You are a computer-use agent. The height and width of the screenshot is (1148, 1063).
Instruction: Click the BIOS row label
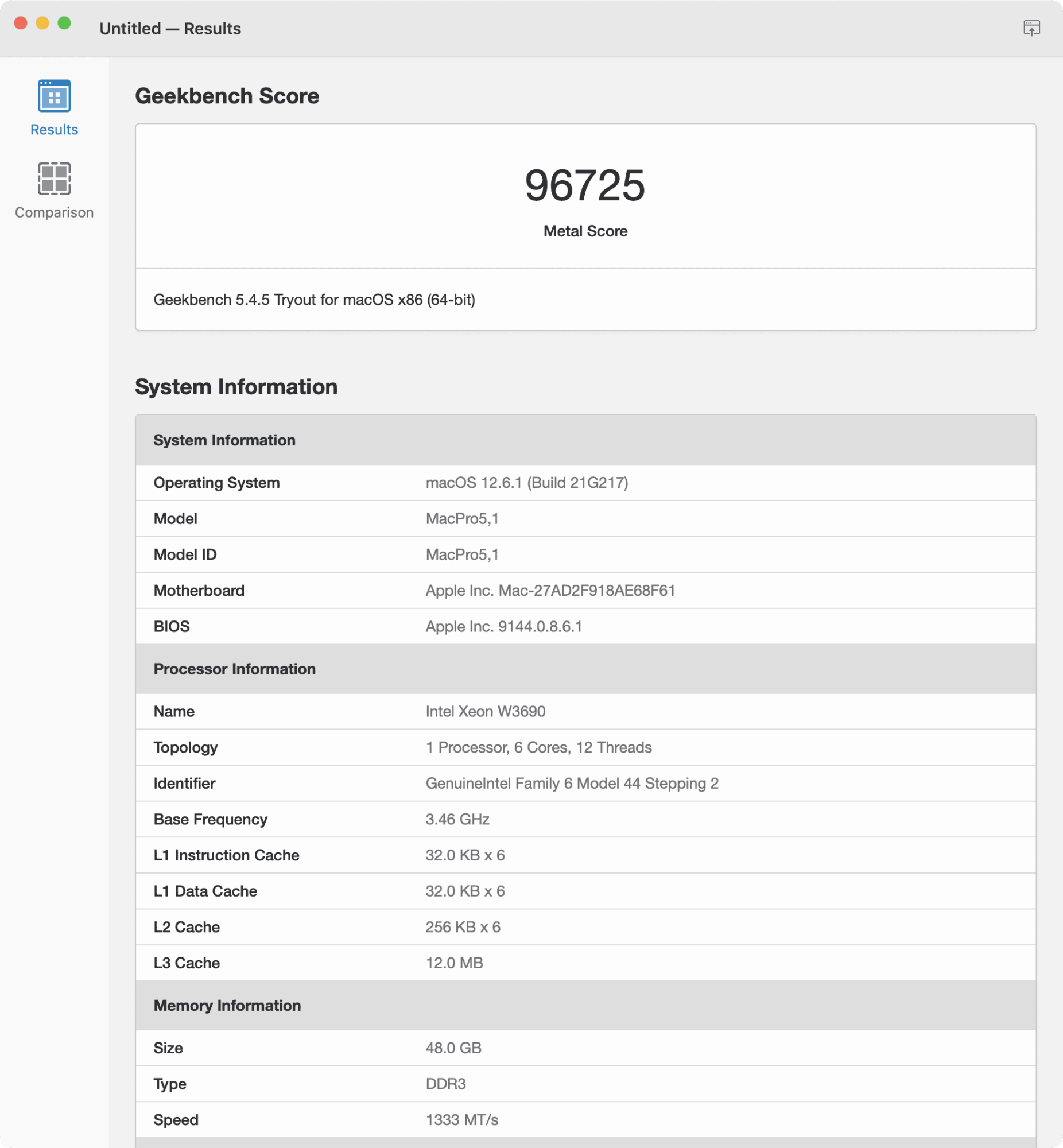(172, 626)
